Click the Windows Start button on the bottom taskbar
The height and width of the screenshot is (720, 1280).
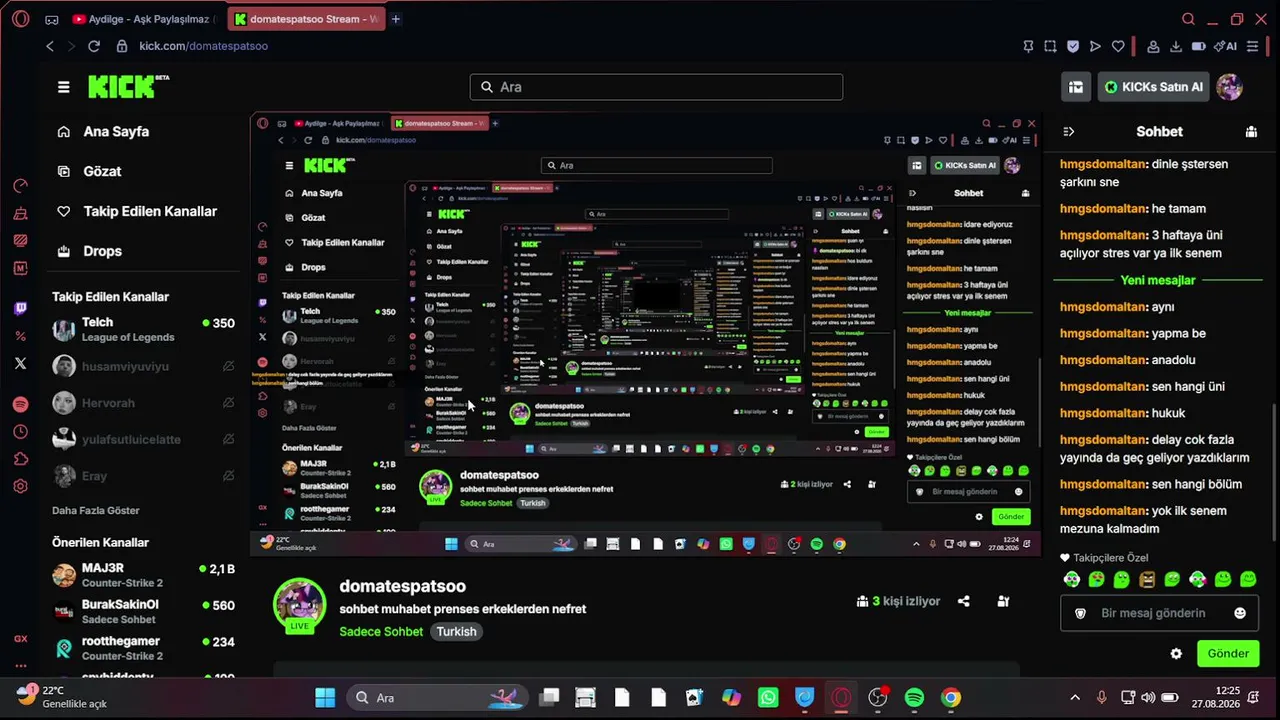(326, 698)
